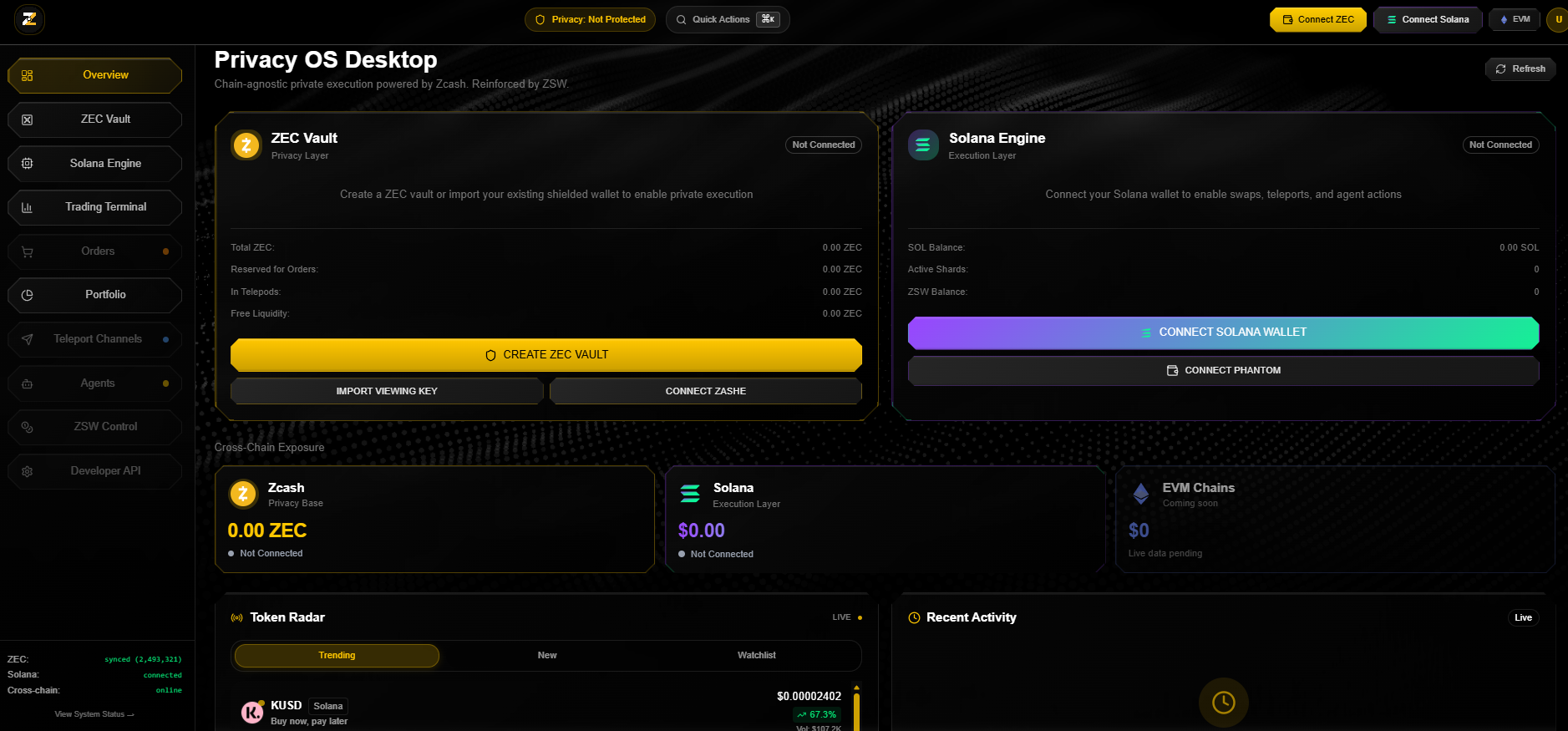Toggle the Privacy: Not Protected status pill
This screenshot has width=1568, height=731.
(x=590, y=19)
